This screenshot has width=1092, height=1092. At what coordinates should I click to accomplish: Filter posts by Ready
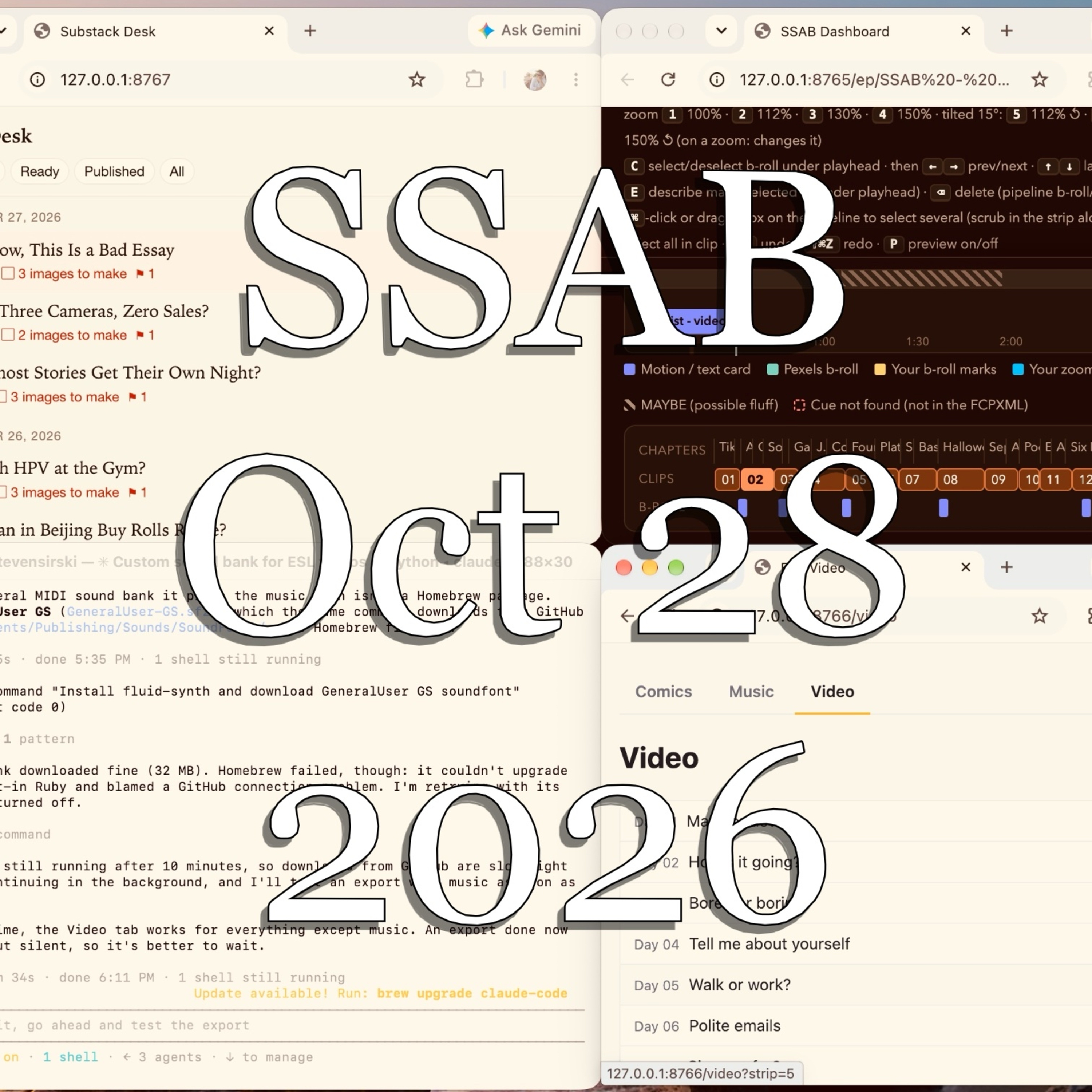(40, 171)
